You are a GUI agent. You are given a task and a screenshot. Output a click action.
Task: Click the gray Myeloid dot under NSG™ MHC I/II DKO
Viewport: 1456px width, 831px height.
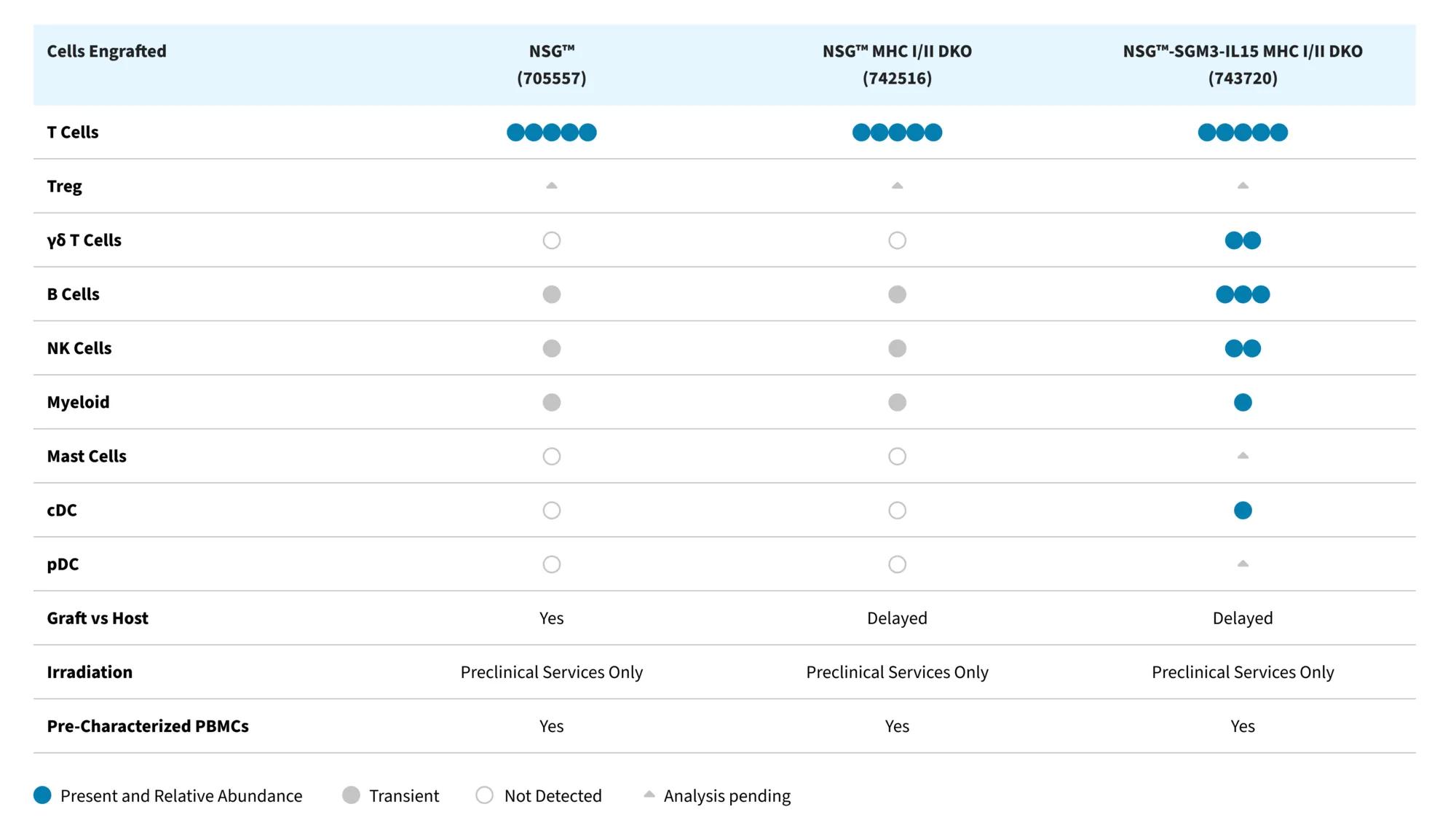[x=897, y=402]
